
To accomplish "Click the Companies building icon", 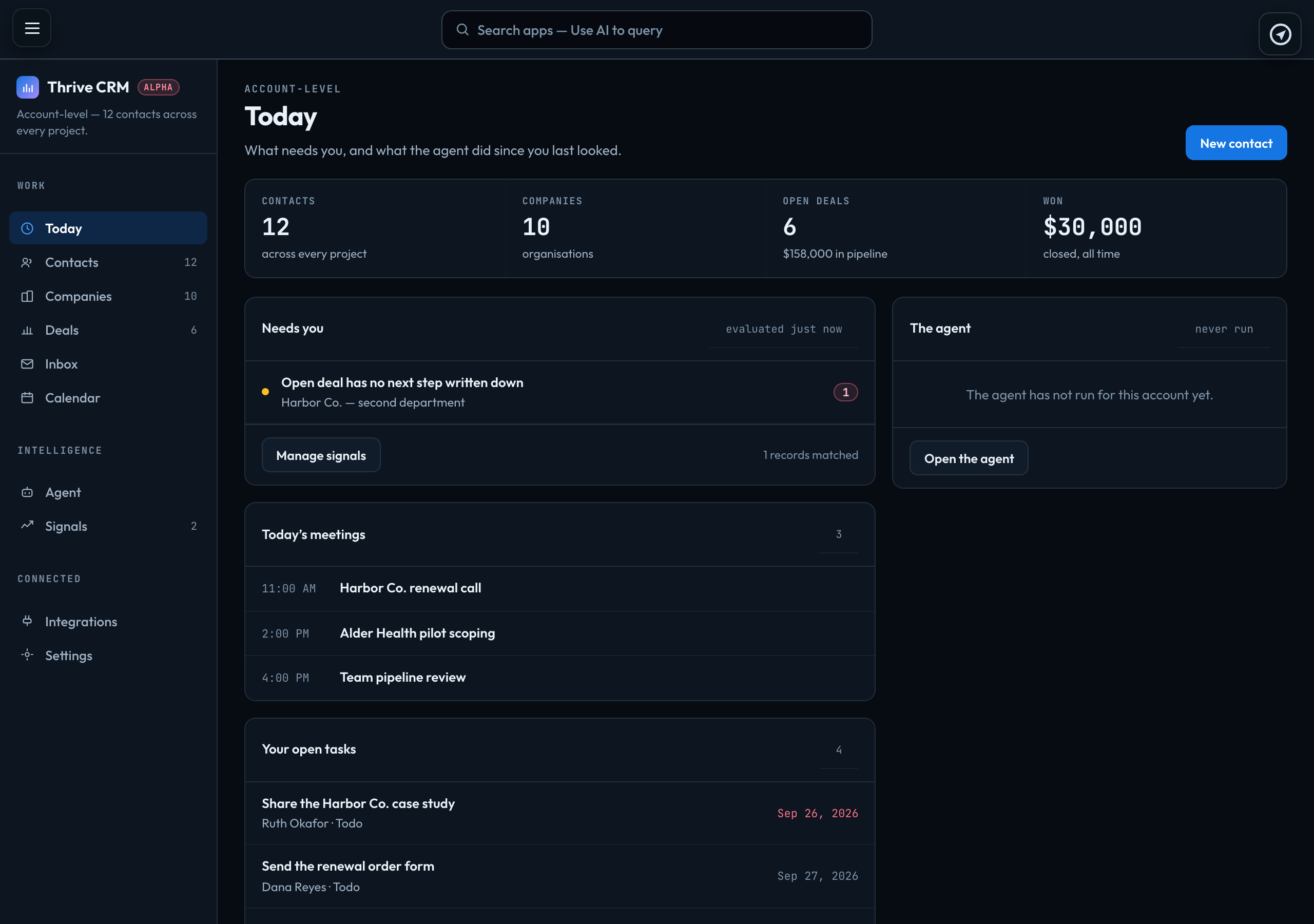I will pos(27,296).
